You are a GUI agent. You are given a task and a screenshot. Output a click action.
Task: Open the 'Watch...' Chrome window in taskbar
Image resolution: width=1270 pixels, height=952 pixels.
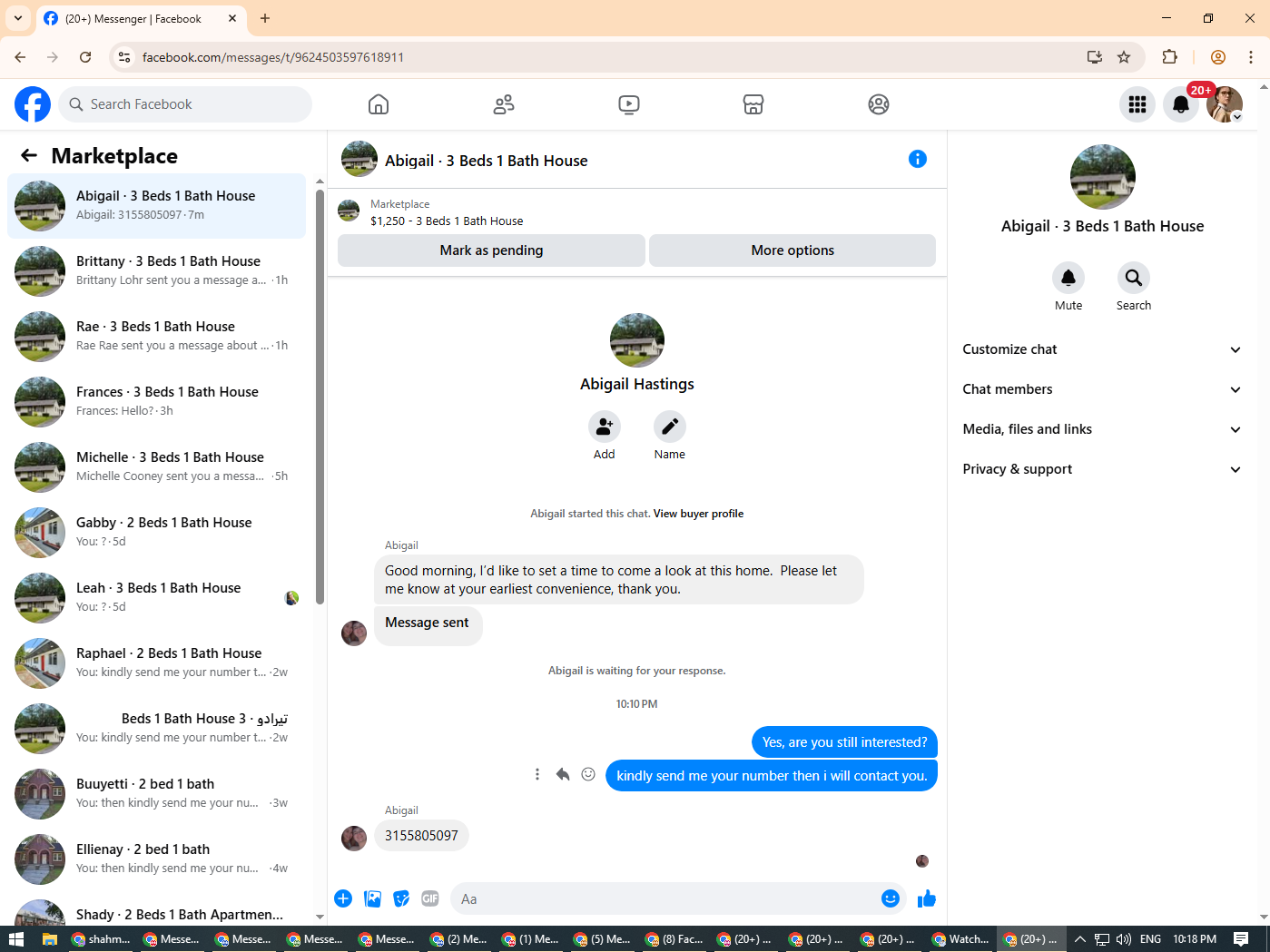pyautogui.click(x=961, y=939)
